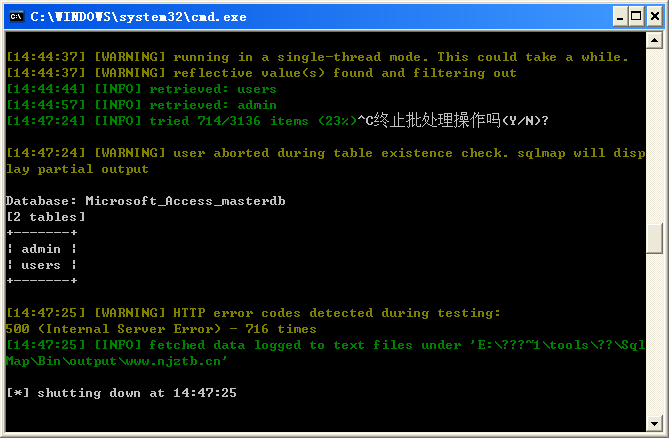
Task: Click scrollbar track below the thumb
Action: [x=654, y=335]
